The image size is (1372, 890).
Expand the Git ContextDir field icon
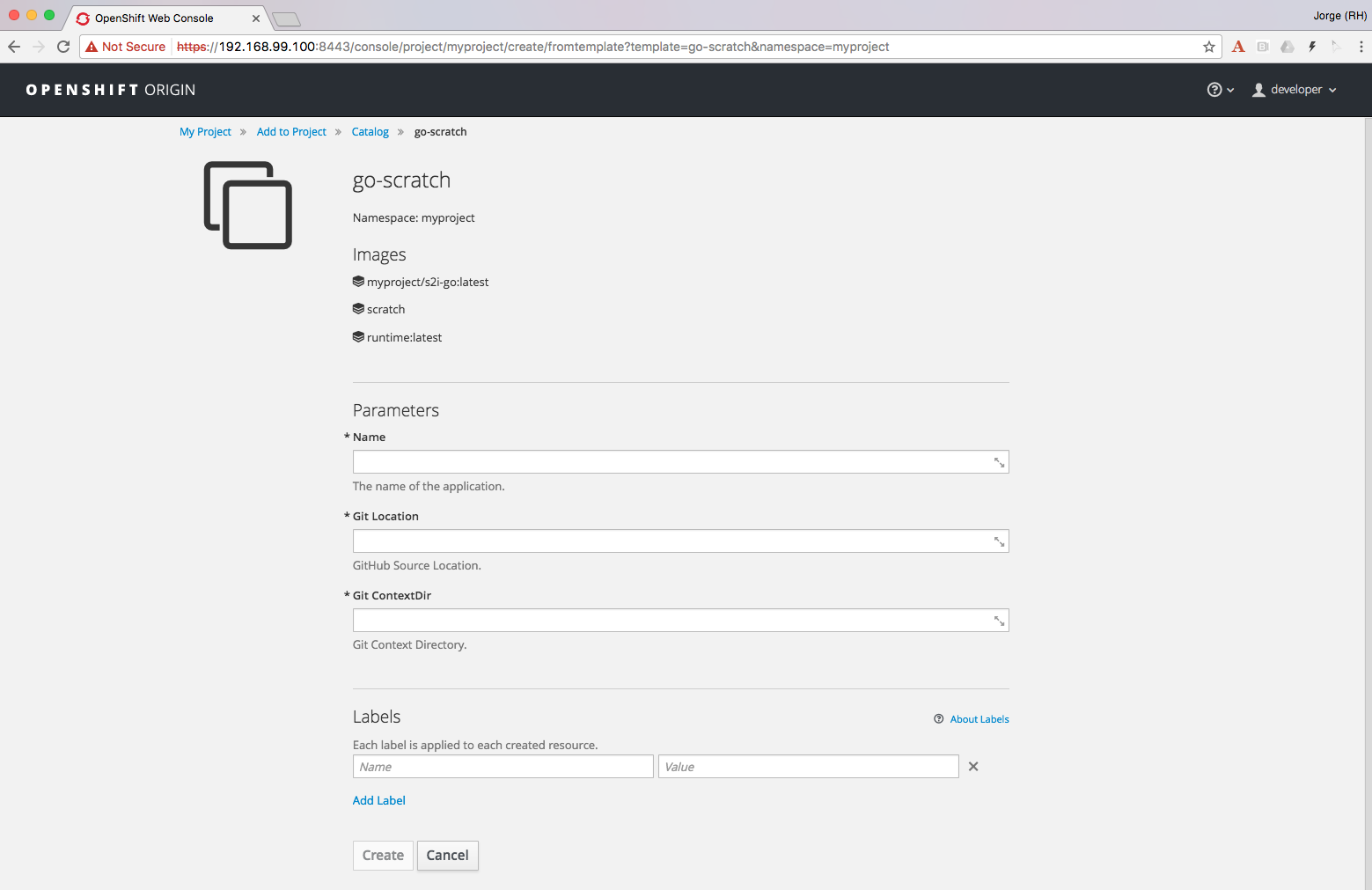coord(999,621)
